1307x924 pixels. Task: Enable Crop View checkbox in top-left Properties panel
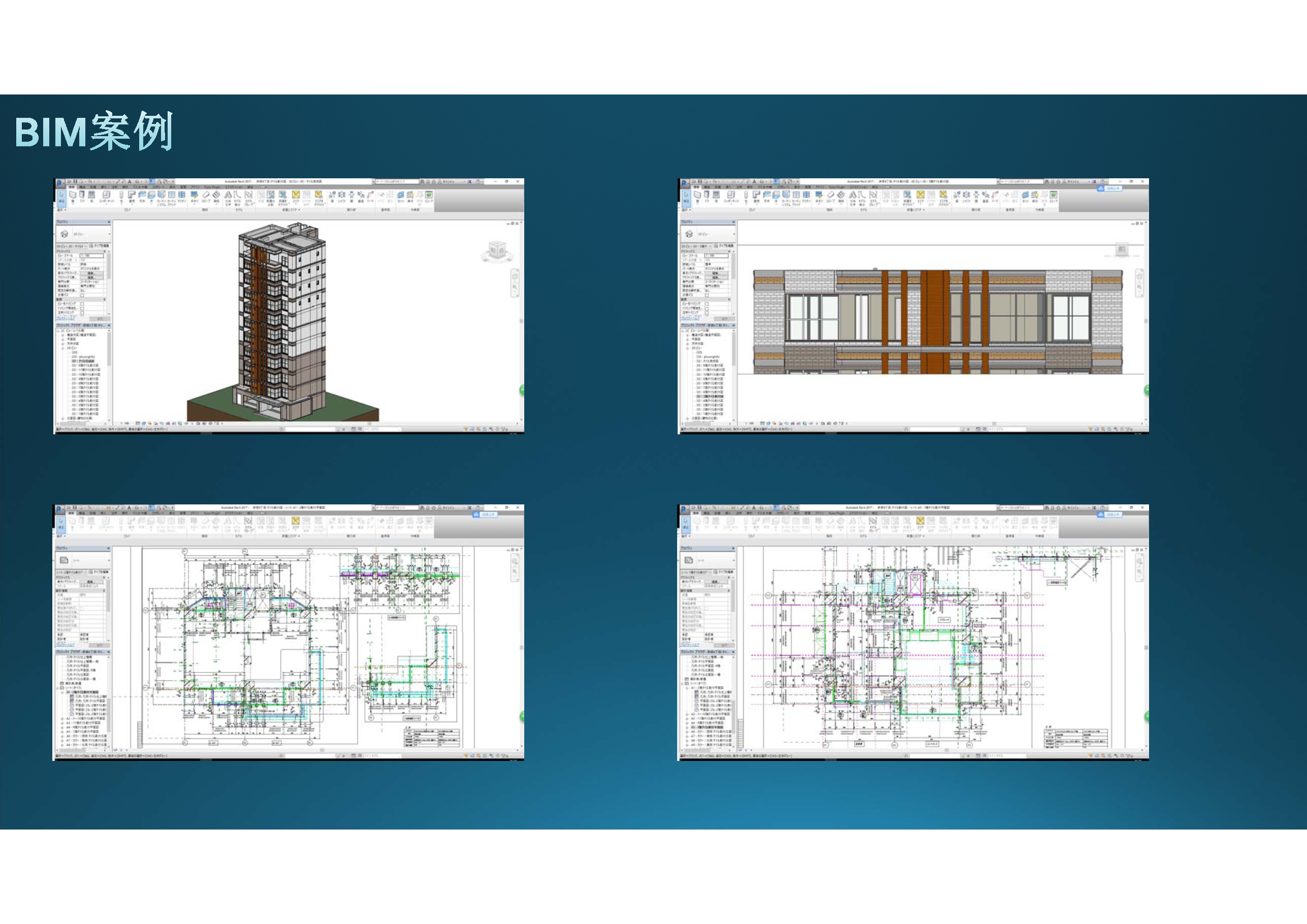point(82,304)
